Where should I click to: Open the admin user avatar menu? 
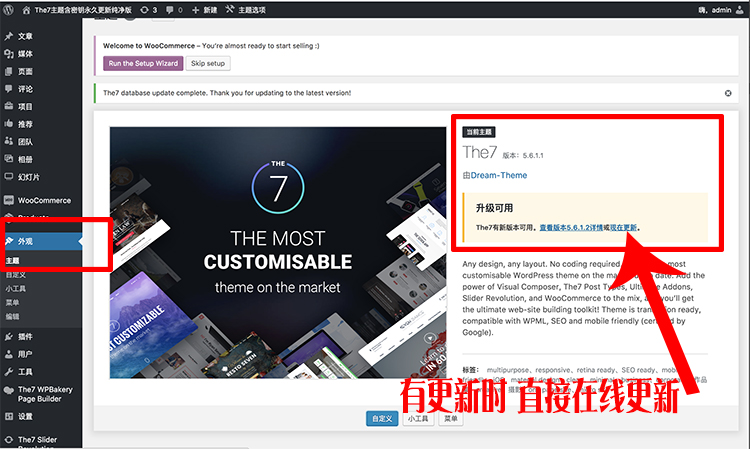coord(739,10)
